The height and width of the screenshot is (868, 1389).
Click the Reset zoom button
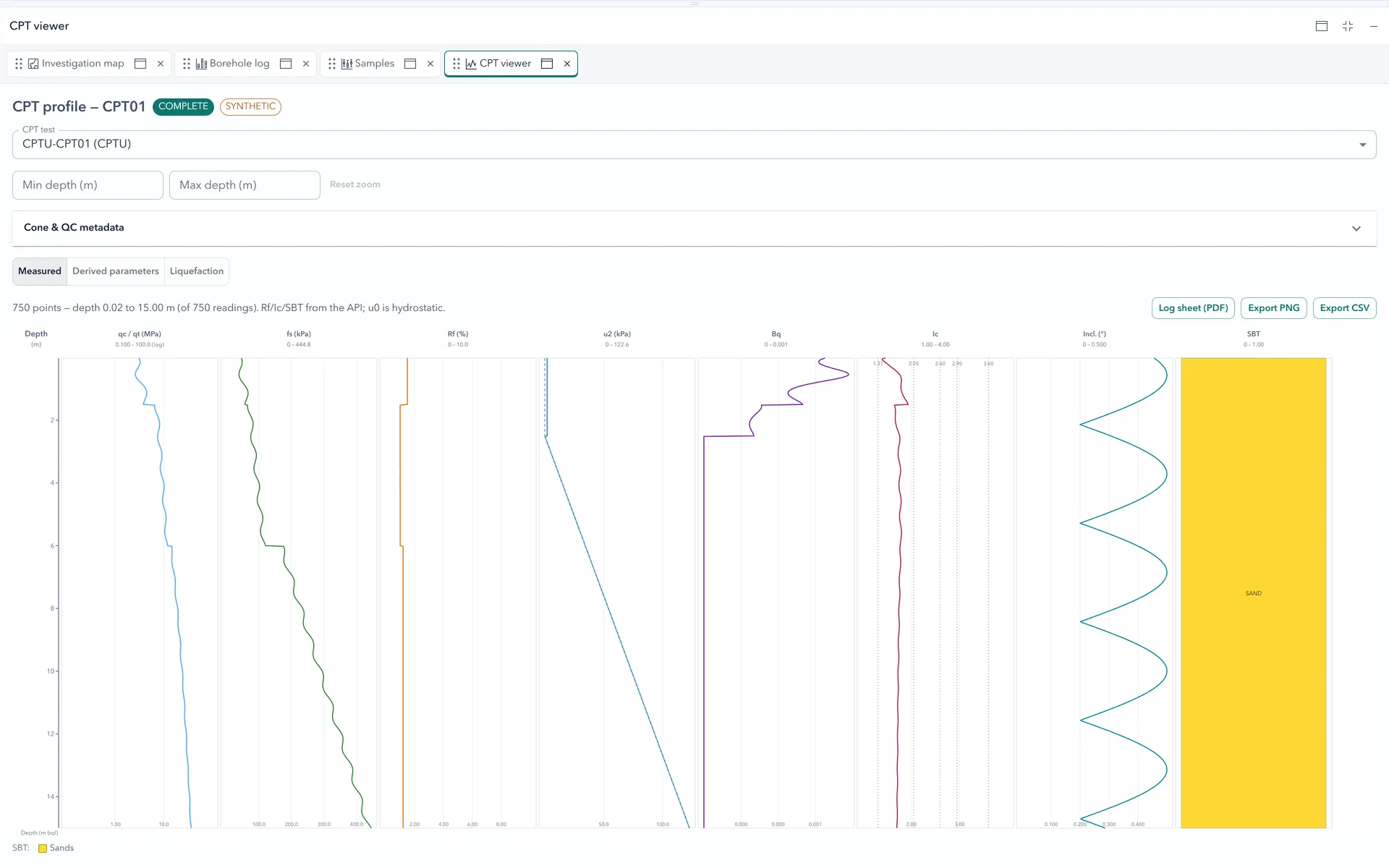(x=355, y=184)
